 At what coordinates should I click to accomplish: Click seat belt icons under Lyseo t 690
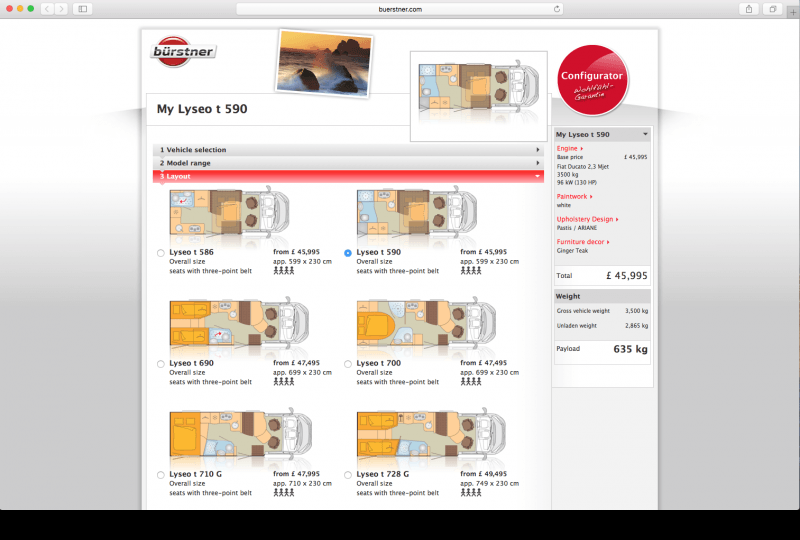(x=284, y=381)
